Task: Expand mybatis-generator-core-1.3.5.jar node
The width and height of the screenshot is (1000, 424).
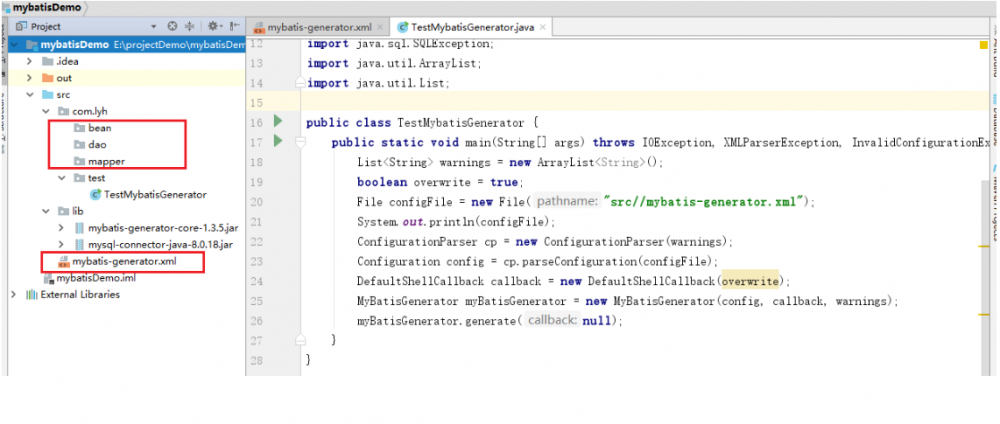Action: [x=61, y=228]
